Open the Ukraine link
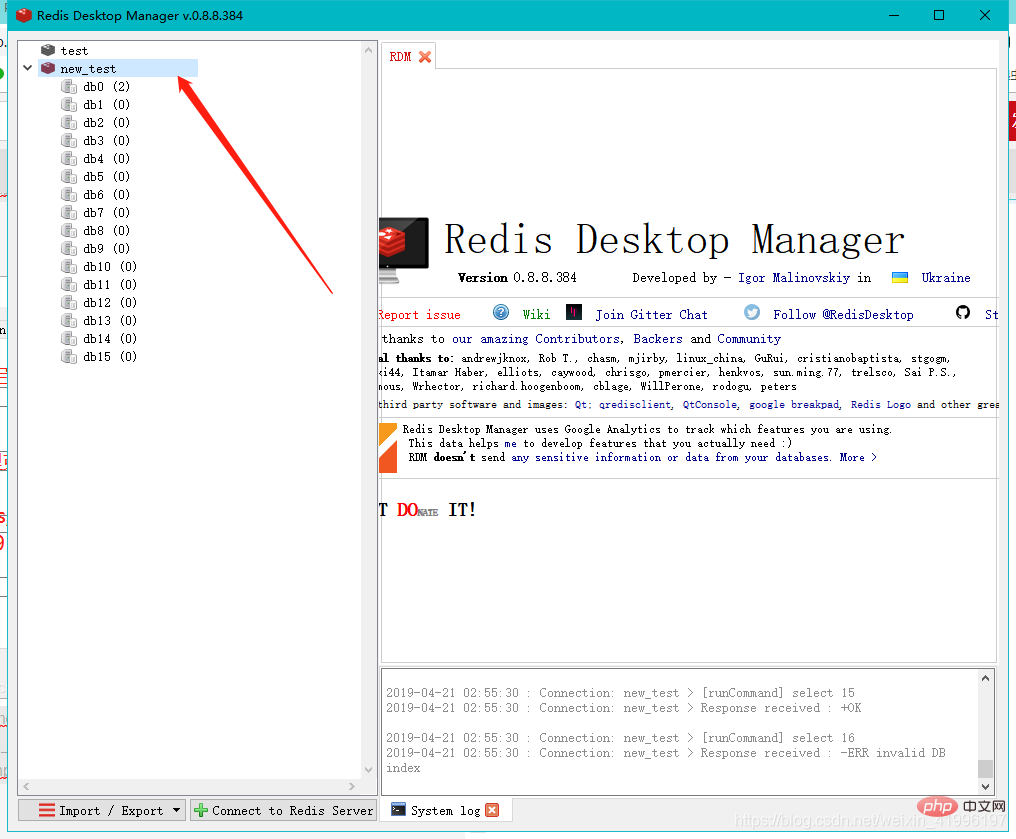This screenshot has width=1016, height=839. click(946, 277)
